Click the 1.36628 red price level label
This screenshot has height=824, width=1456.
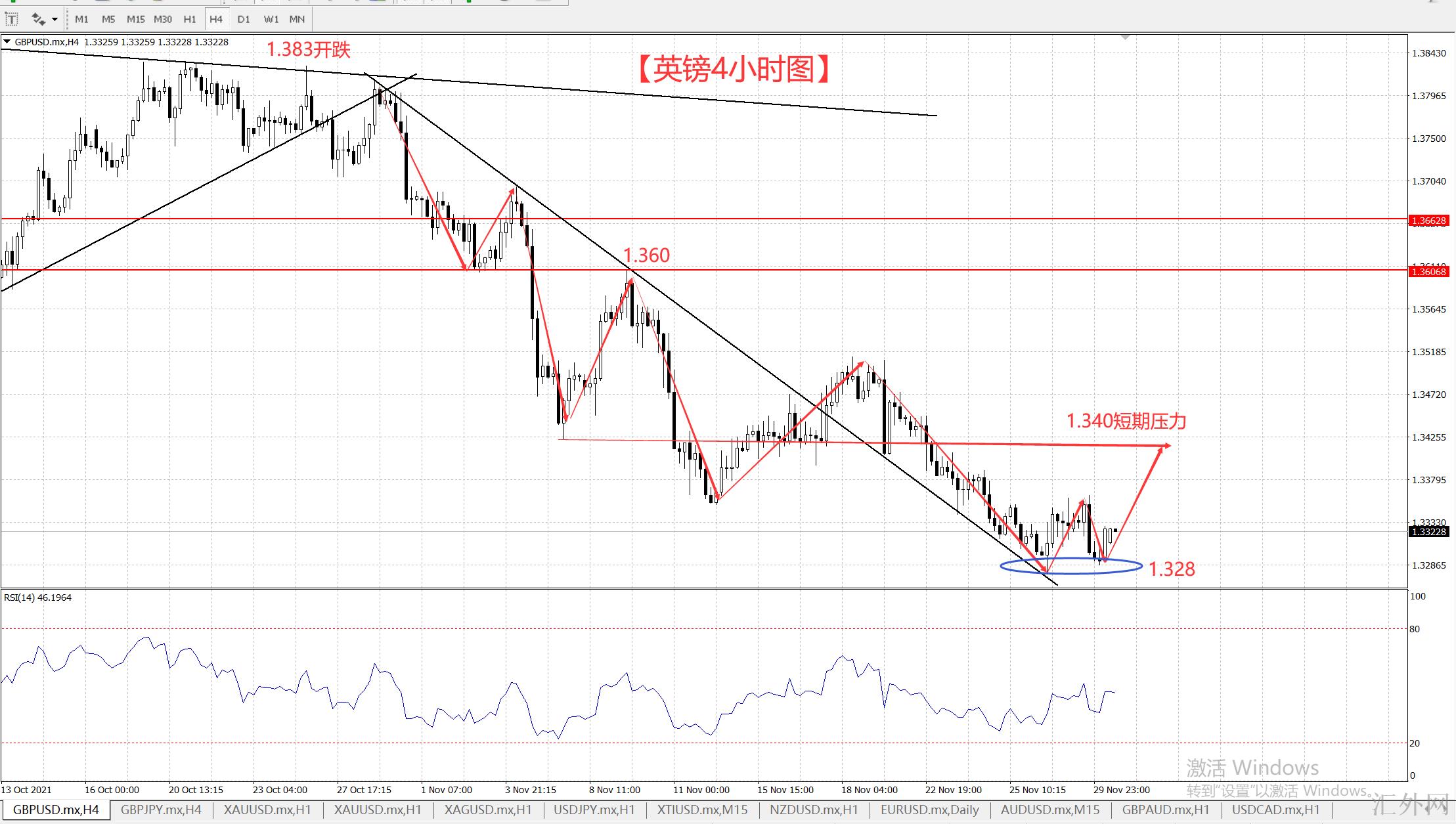[x=1428, y=221]
